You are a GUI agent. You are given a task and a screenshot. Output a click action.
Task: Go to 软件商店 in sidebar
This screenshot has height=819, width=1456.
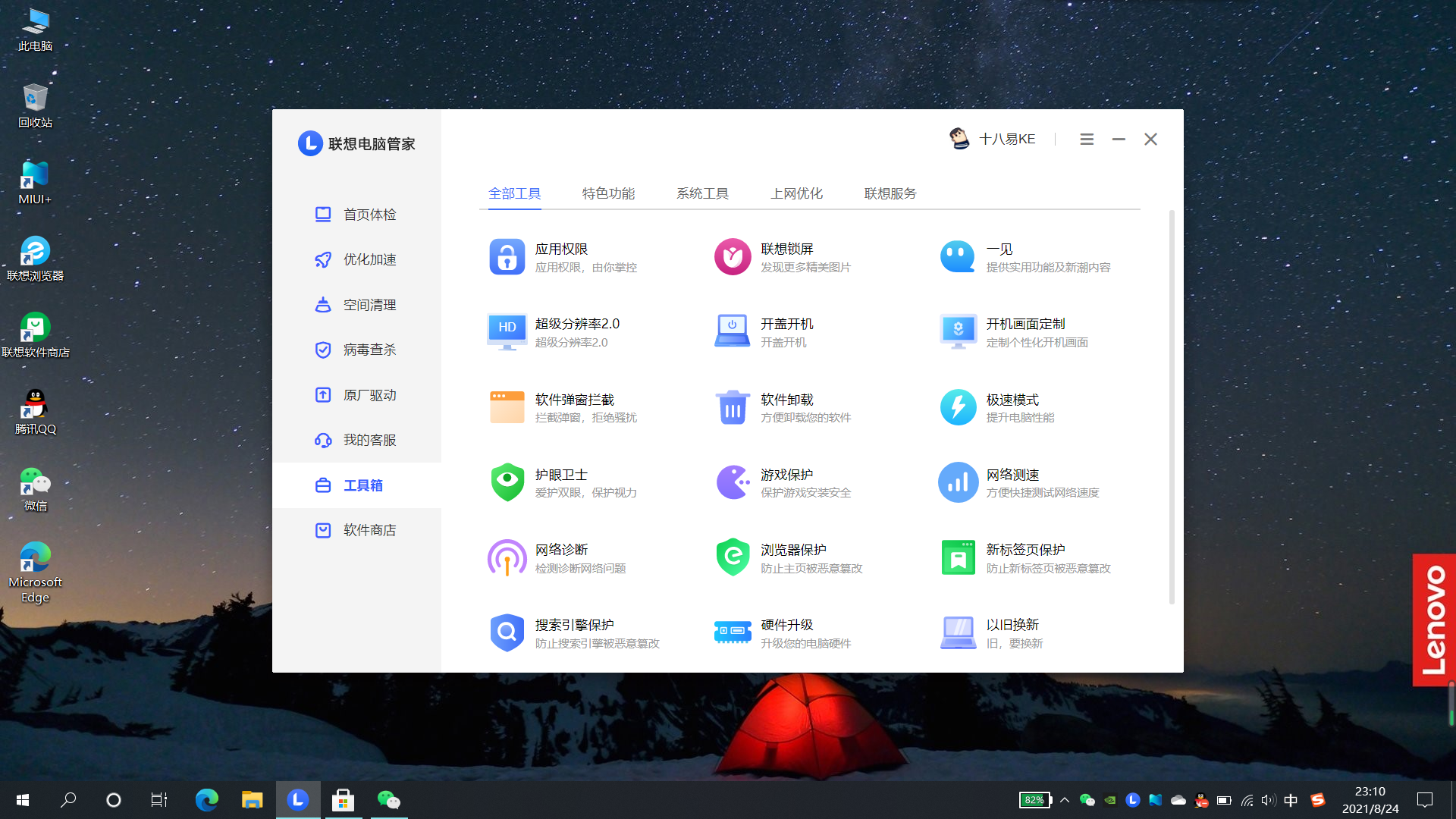tap(356, 530)
